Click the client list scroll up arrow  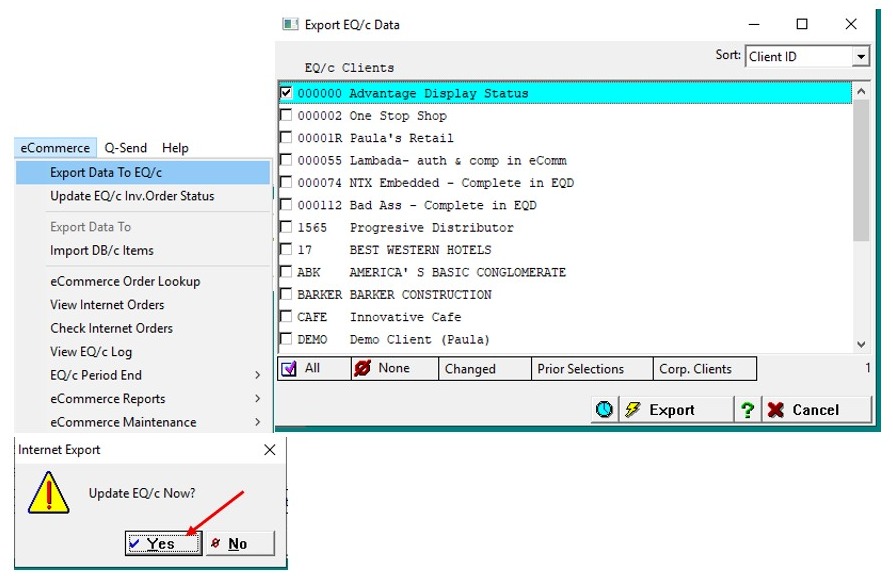[x=861, y=92]
